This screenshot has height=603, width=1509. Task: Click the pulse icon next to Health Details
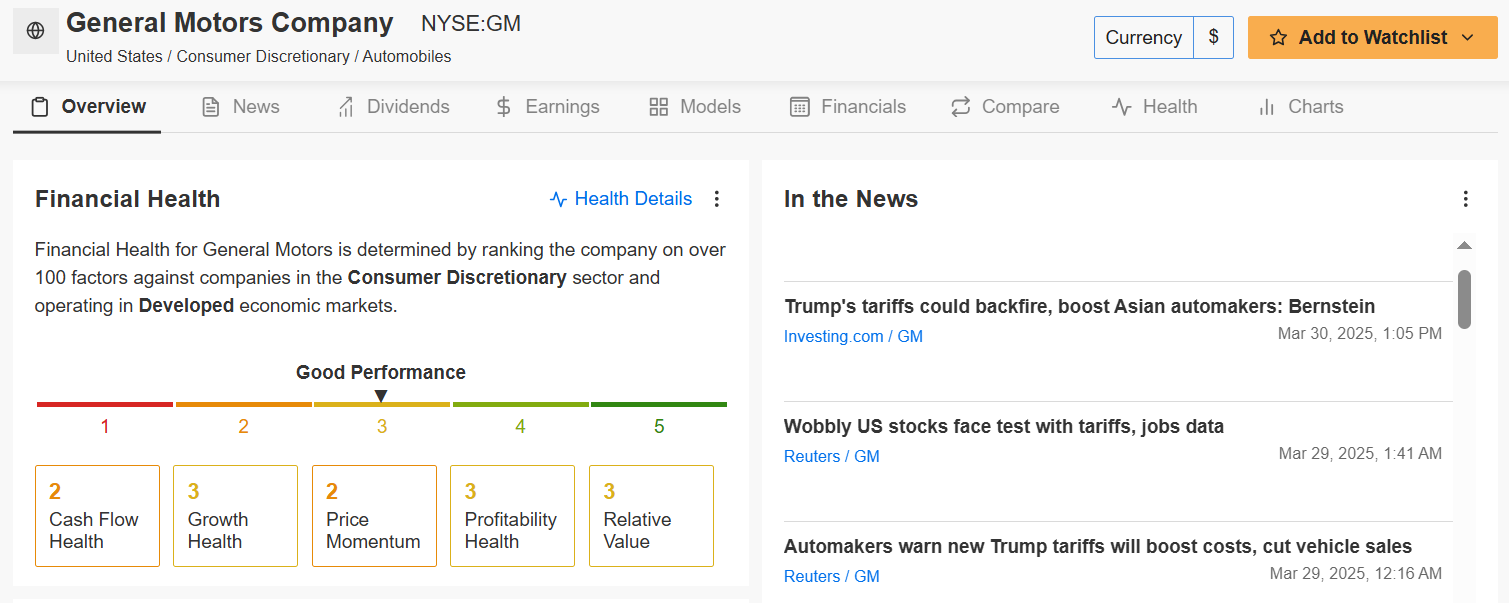pyautogui.click(x=559, y=199)
